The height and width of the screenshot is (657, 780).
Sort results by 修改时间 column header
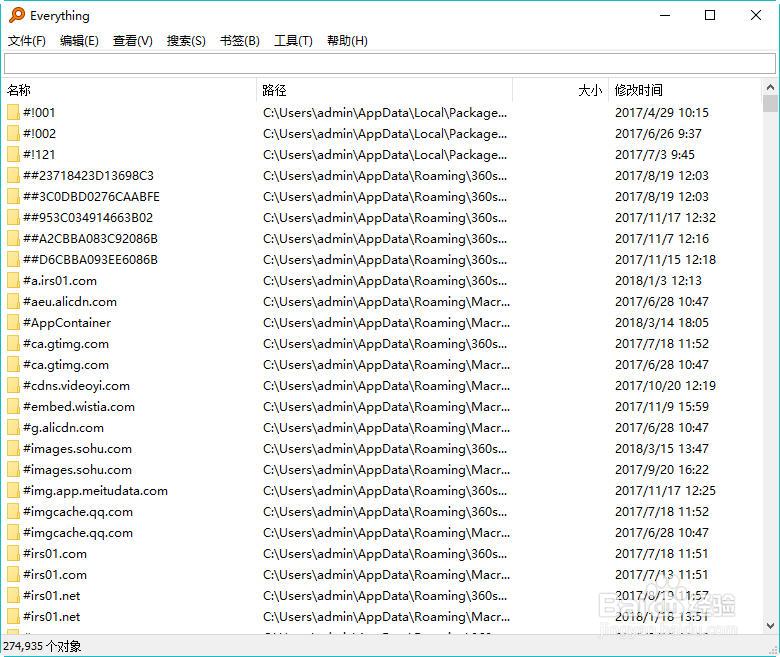[684, 90]
